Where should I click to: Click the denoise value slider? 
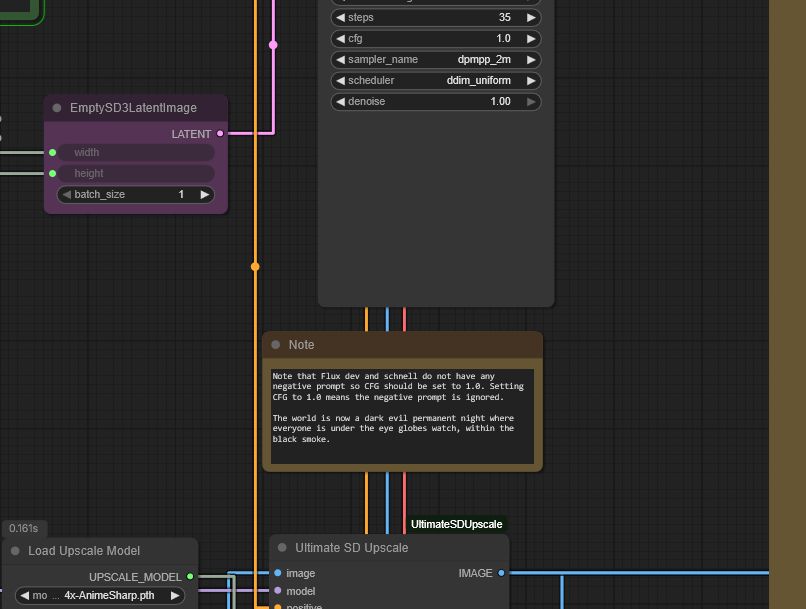pos(435,102)
